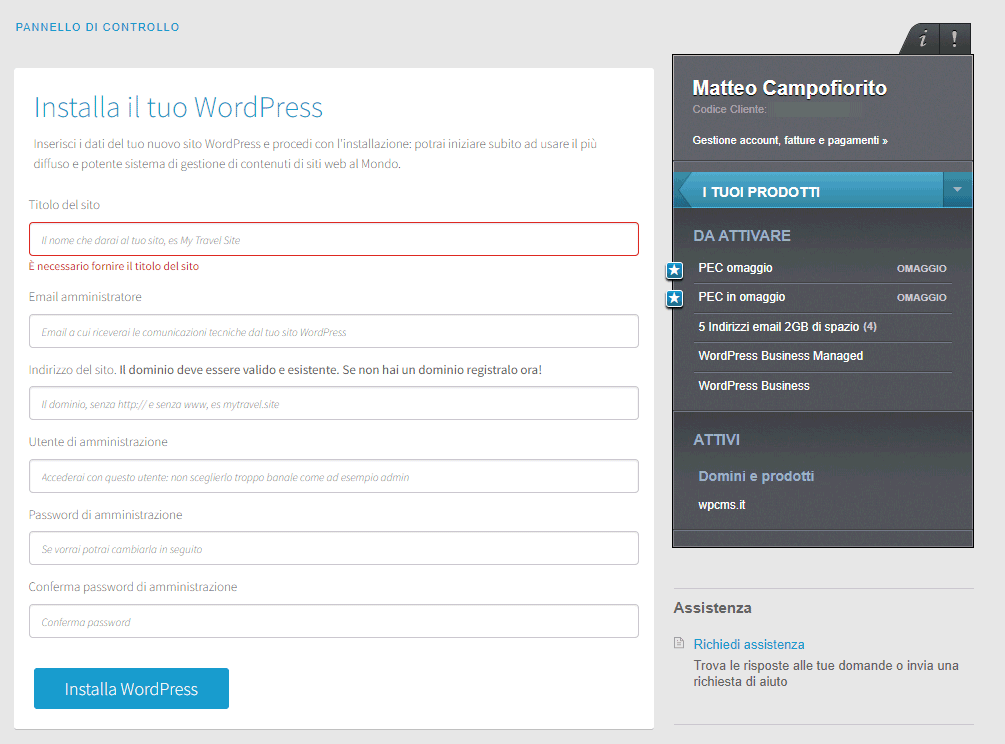Open the WordPress Business product
Image resolution: width=1005 pixels, height=744 pixels.
coord(754,386)
